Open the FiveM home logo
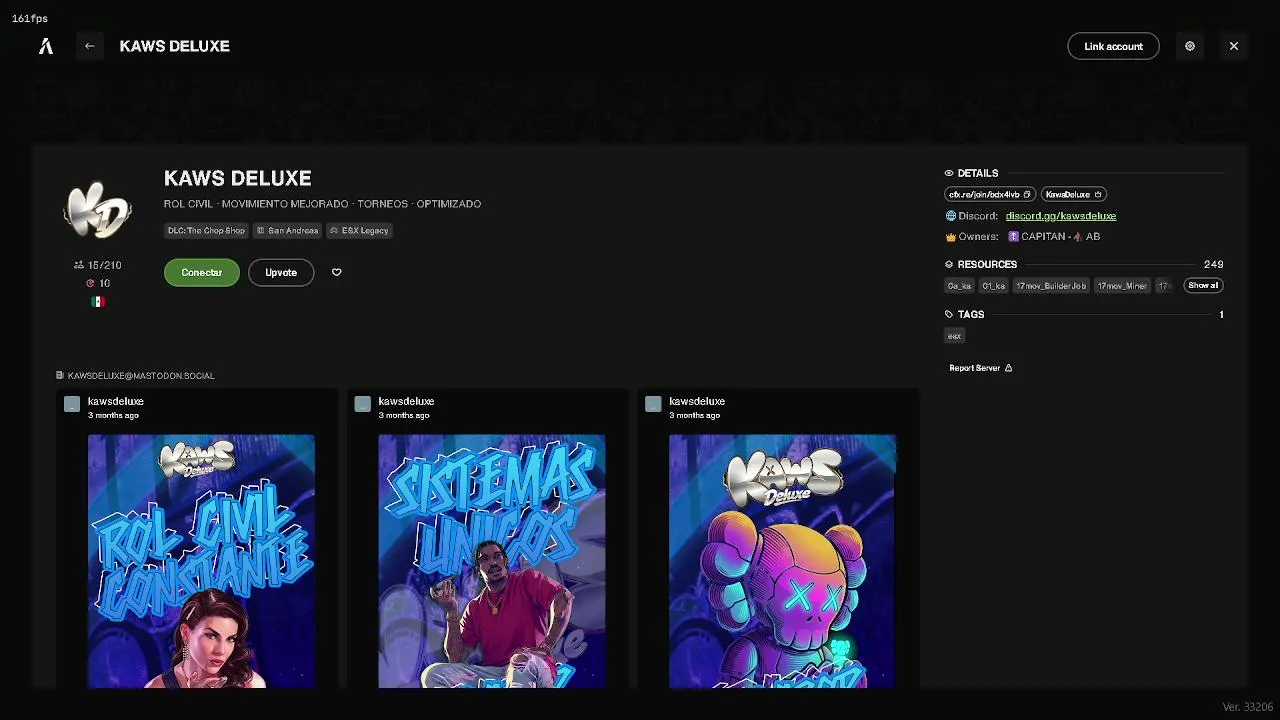This screenshot has height=720, width=1280. point(46,46)
